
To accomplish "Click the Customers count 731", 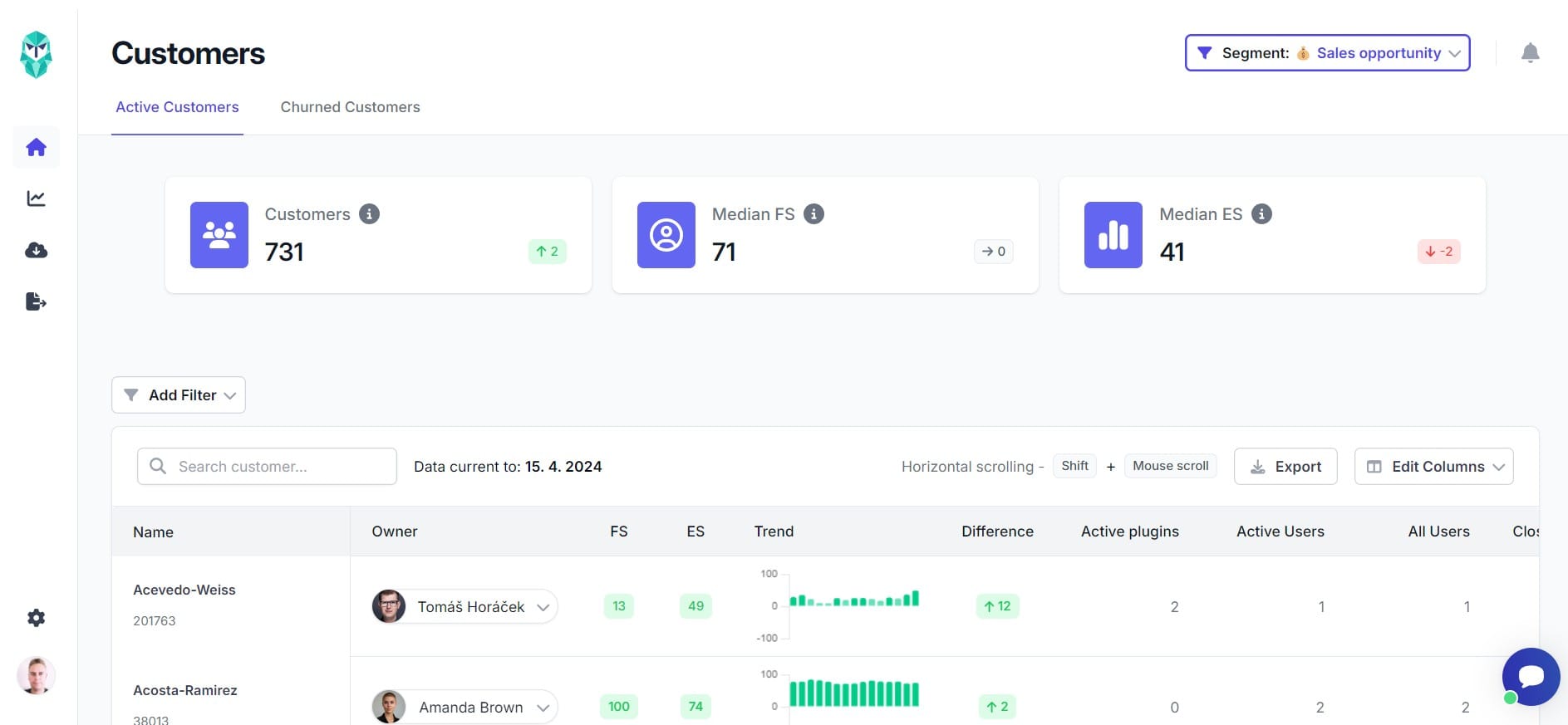I will coord(284,252).
